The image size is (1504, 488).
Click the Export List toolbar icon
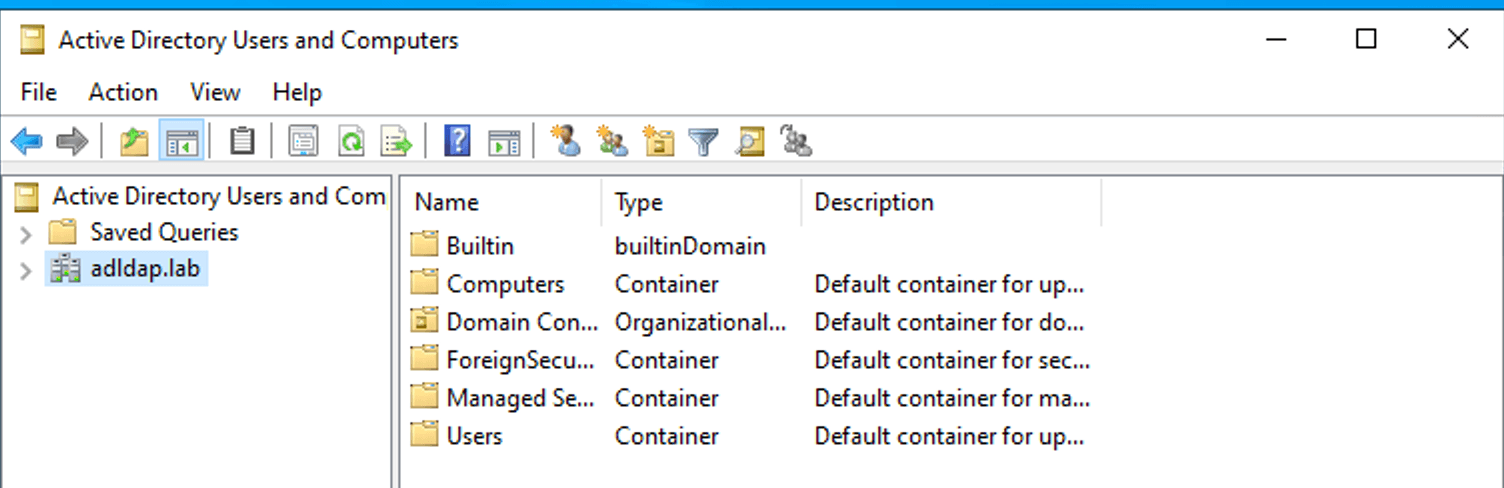(x=397, y=141)
